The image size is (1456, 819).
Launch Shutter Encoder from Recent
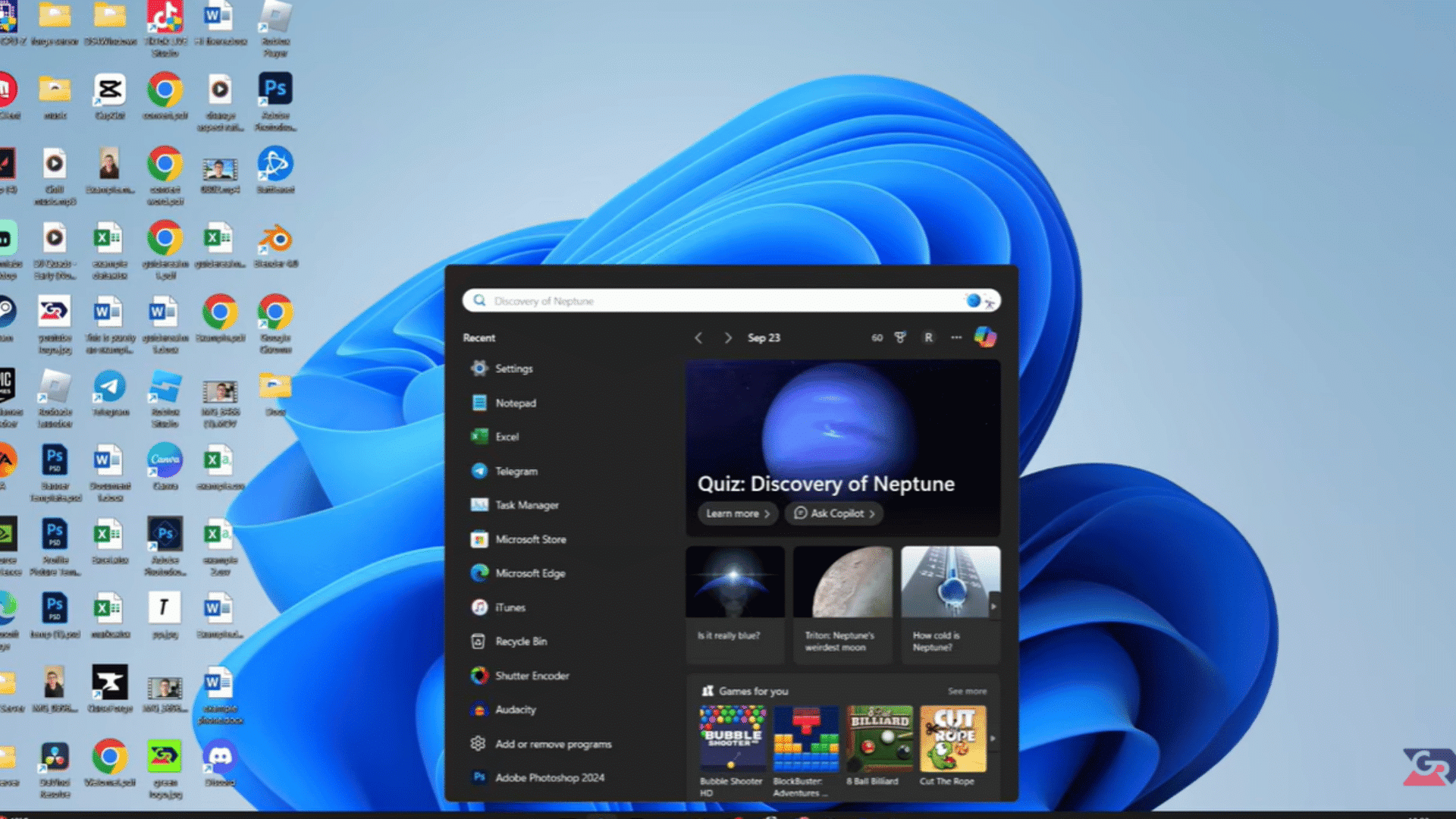[519, 676]
